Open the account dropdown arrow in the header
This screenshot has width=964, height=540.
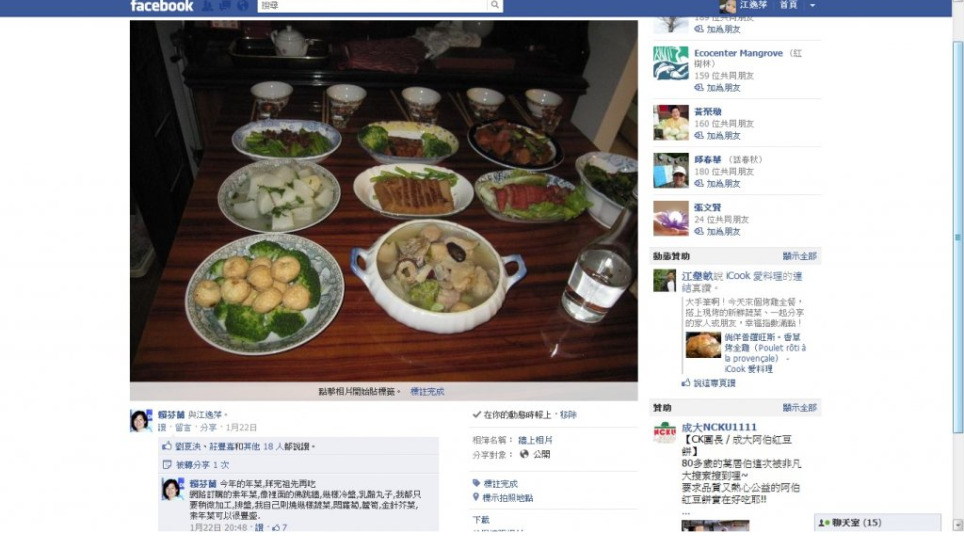[x=812, y=6]
